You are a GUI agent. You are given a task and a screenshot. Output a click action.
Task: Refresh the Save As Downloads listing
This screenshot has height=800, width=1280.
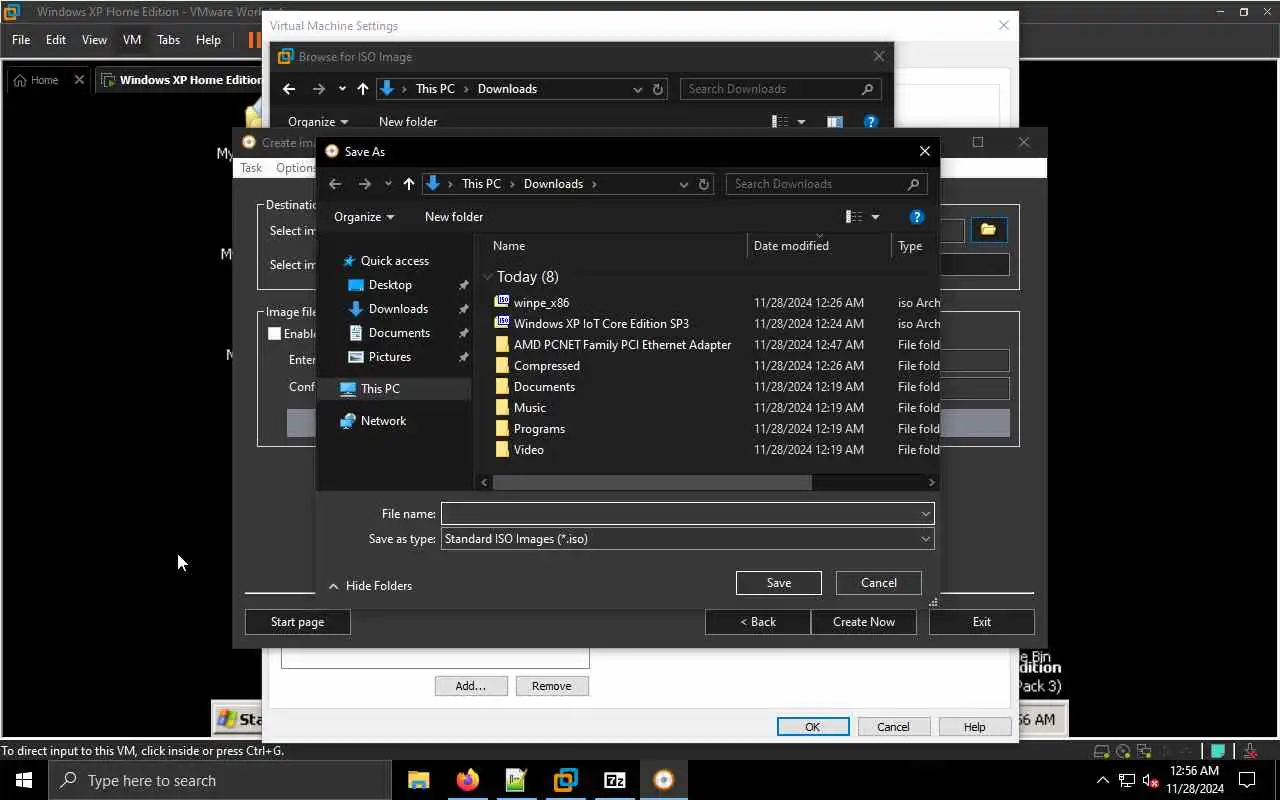point(704,184)
